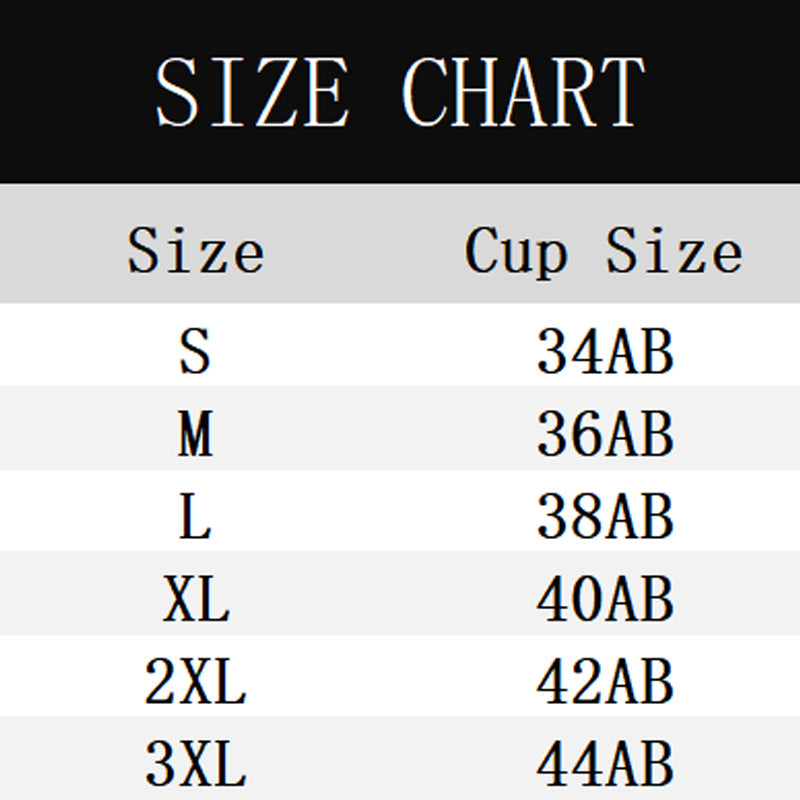The width and height of the screenshot is (800, 800).
Task: Choose the M size cell
Action: pos(196,435)
